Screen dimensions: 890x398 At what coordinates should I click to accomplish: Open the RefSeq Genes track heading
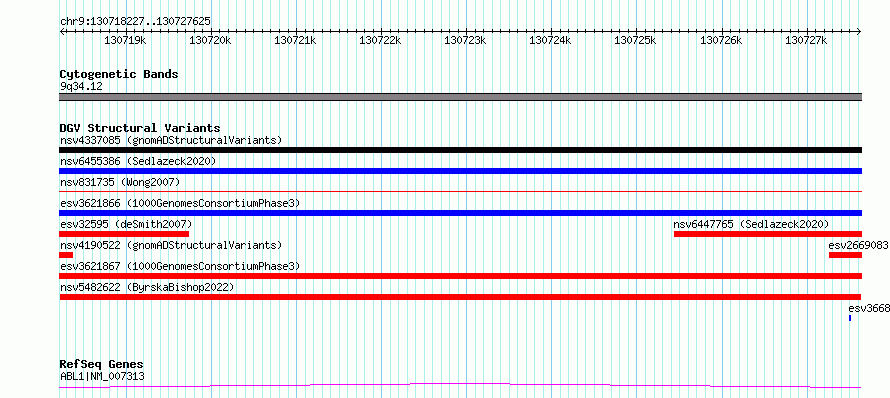click(102, 365)
